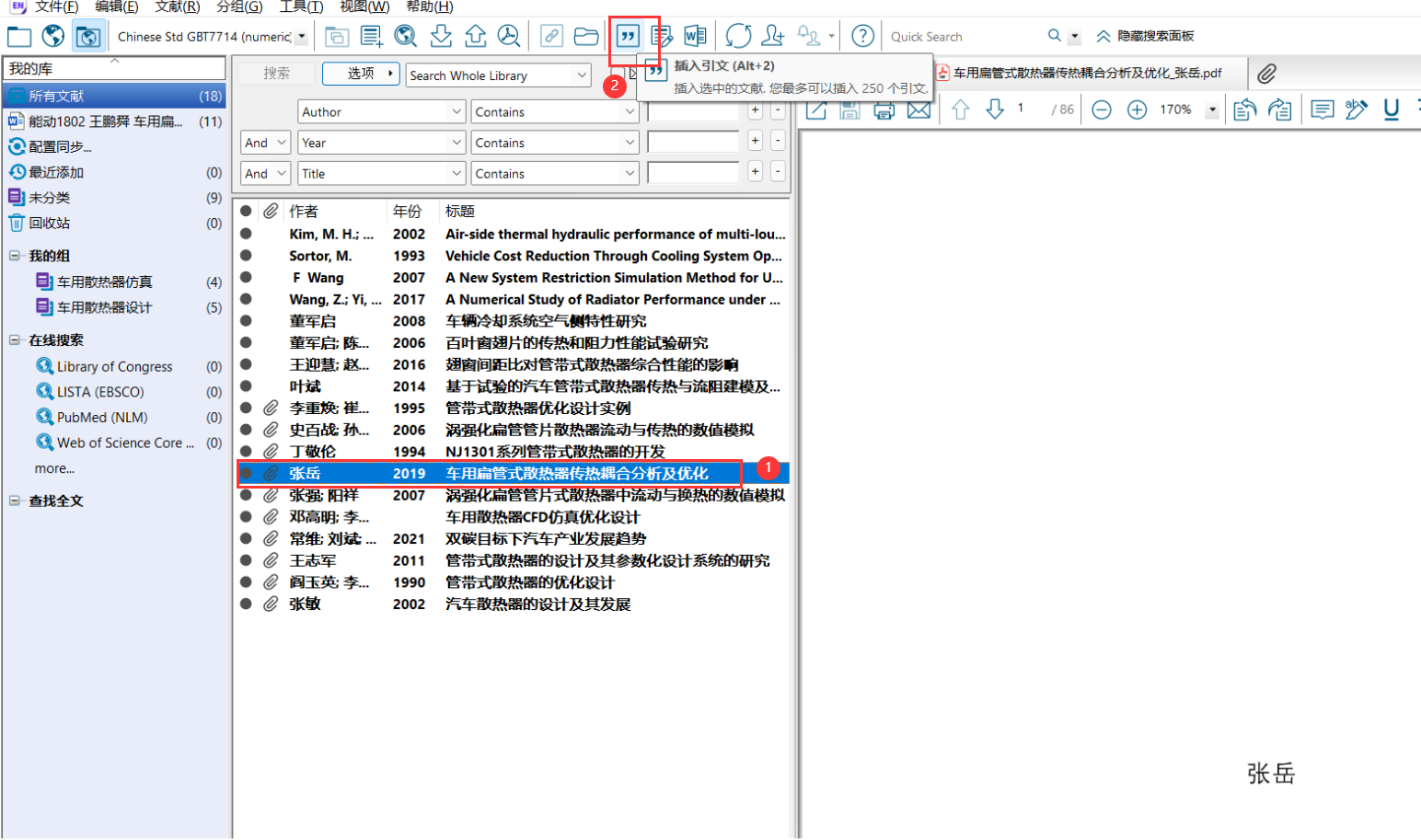Click the Insert Citation quote icon

click(628, 37)
